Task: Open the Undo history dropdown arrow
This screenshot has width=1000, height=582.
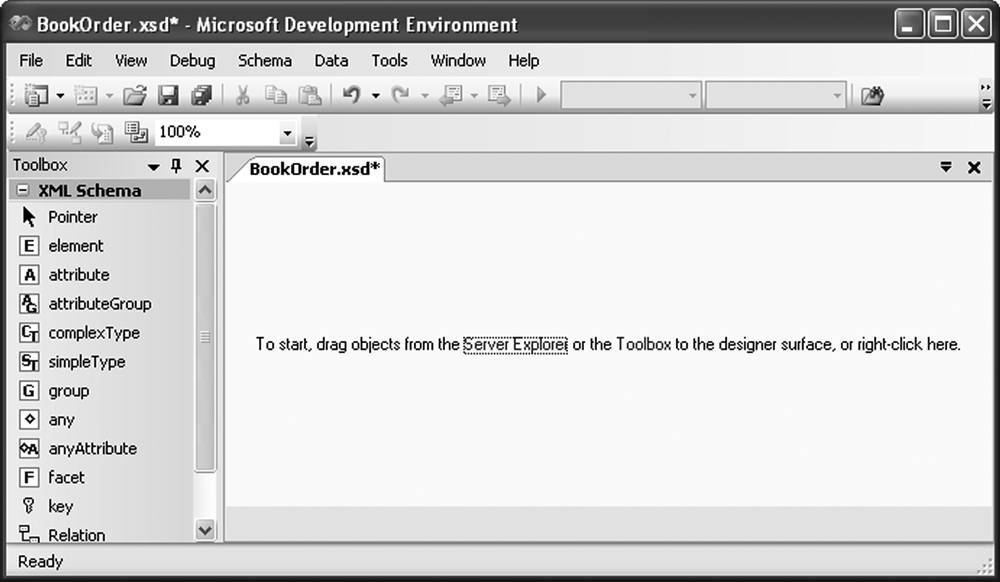Action: click(x=376, y=96)
